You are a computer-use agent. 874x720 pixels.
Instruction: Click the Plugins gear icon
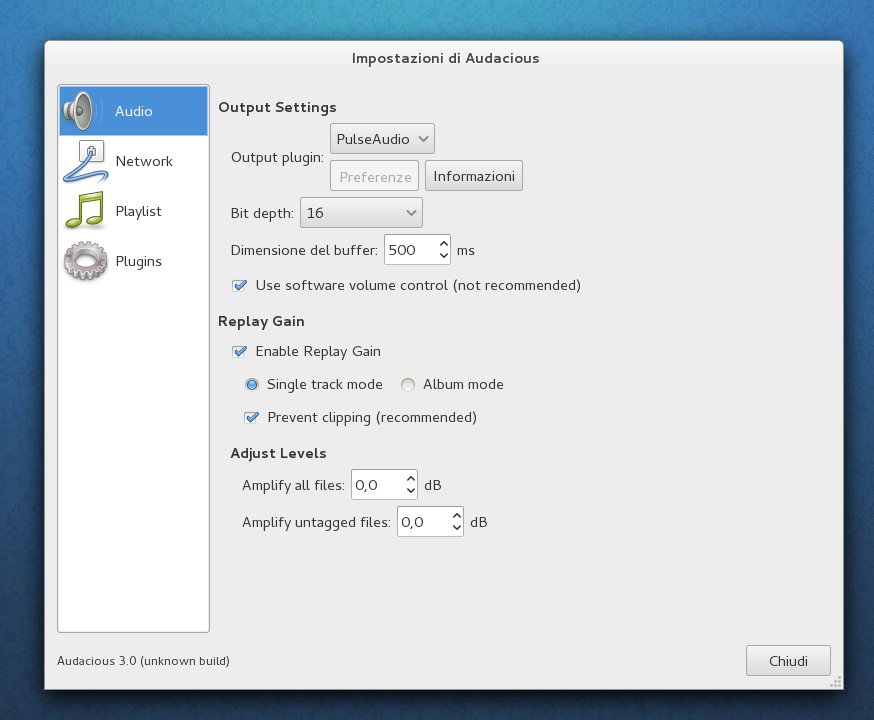85,261
